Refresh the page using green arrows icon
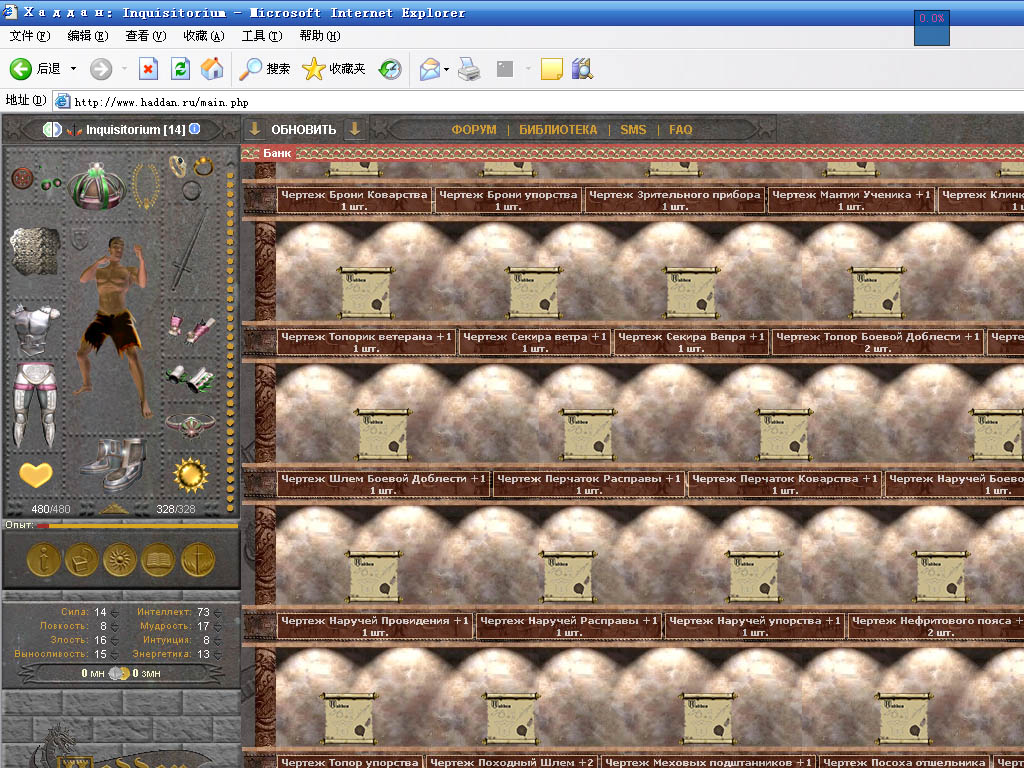Image resolution: width=1024 pixels, height=768 pixels. coord(180,69)
